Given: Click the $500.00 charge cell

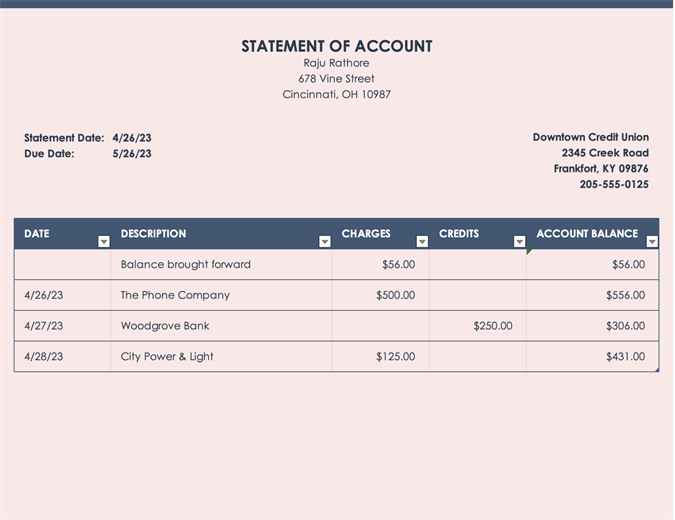Looking at the screenshot, I should click(395, 295).
